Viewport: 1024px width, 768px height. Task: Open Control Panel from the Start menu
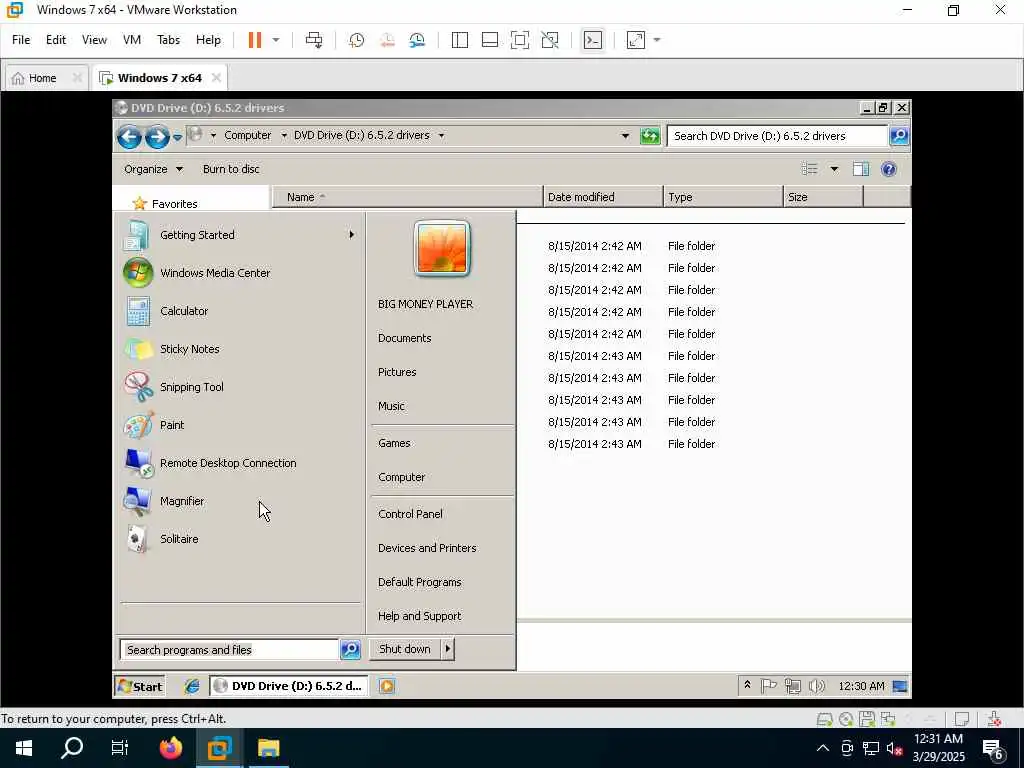pos(410,514)
